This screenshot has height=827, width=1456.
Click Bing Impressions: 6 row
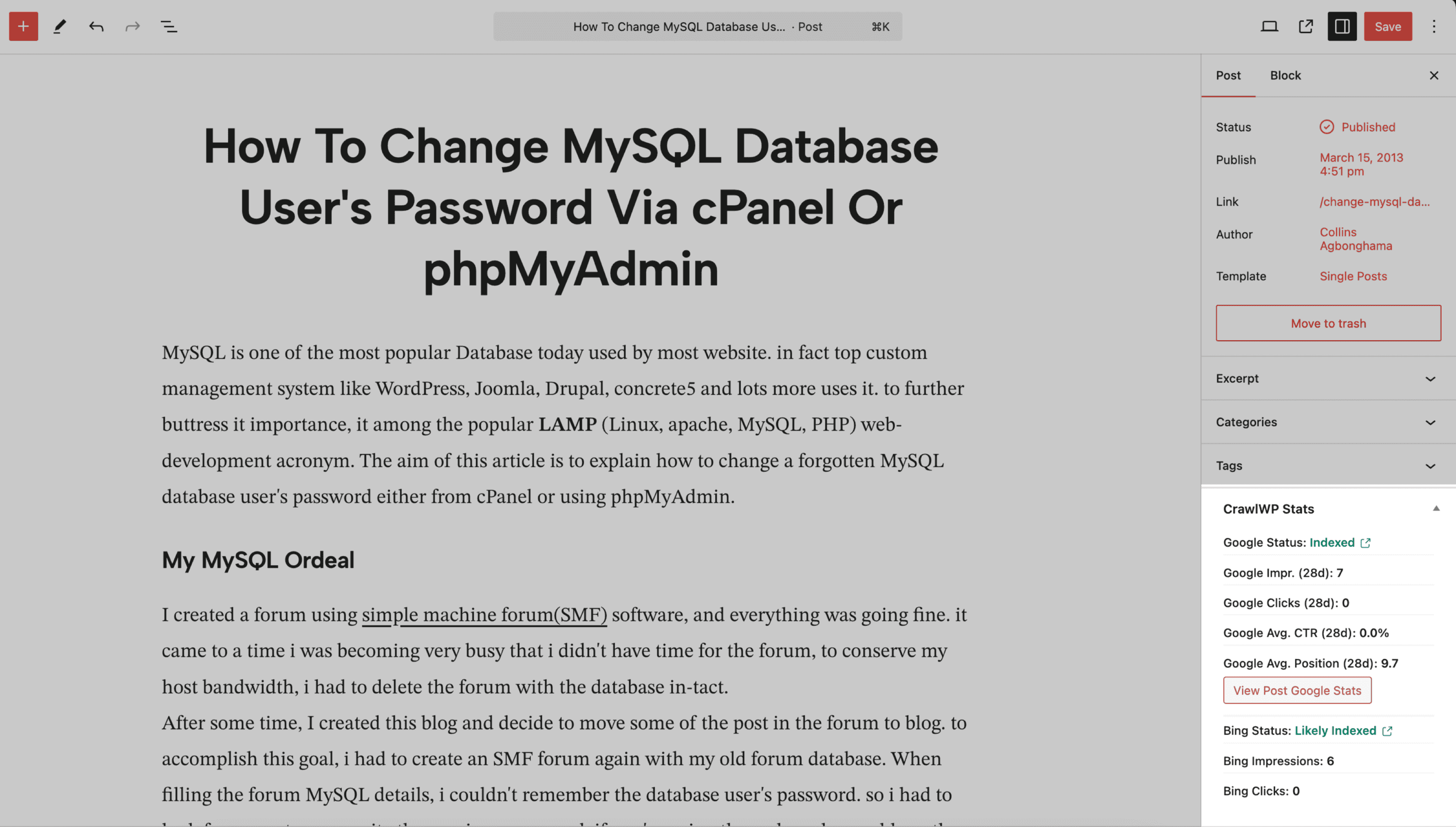click(x=1328, y=760)
